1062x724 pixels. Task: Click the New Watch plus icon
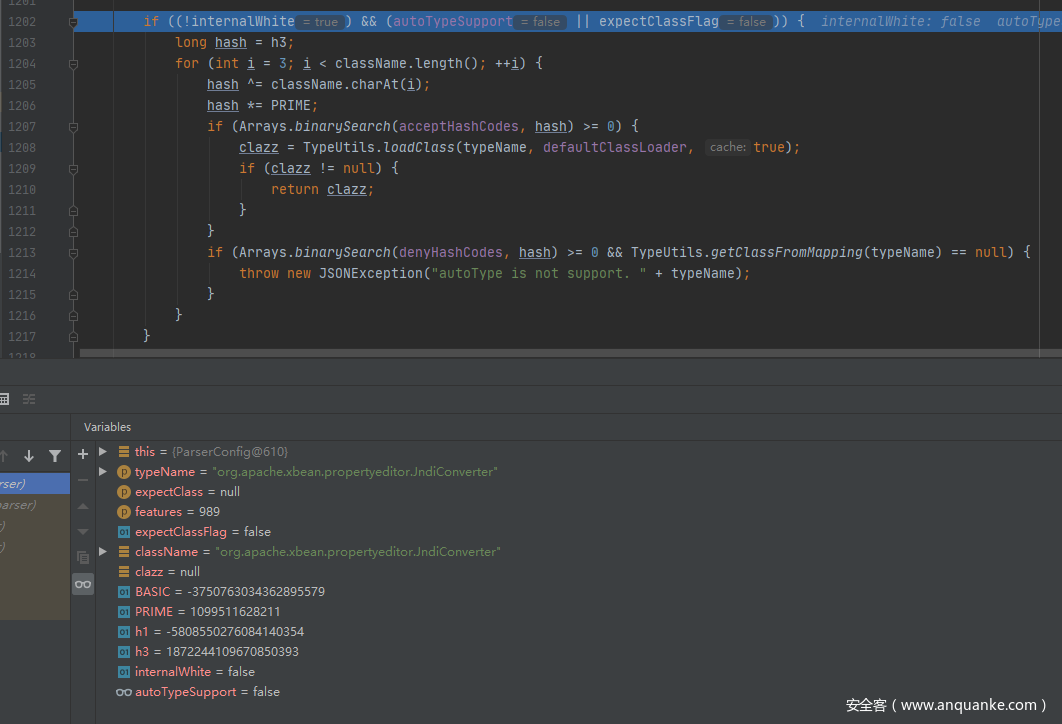click(x=83, y=454)
